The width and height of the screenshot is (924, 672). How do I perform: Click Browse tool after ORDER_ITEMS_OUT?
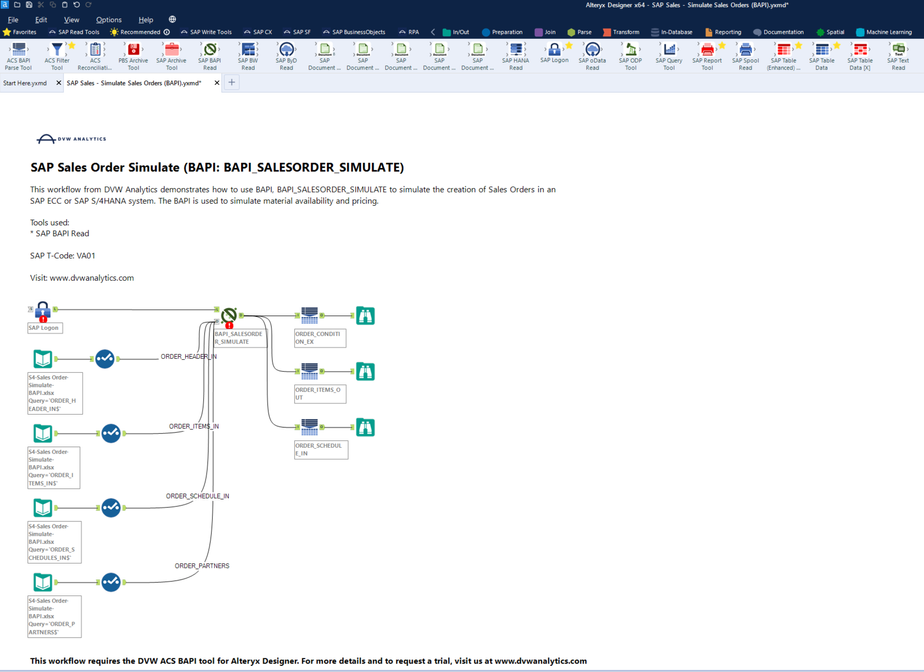(365, 371)
